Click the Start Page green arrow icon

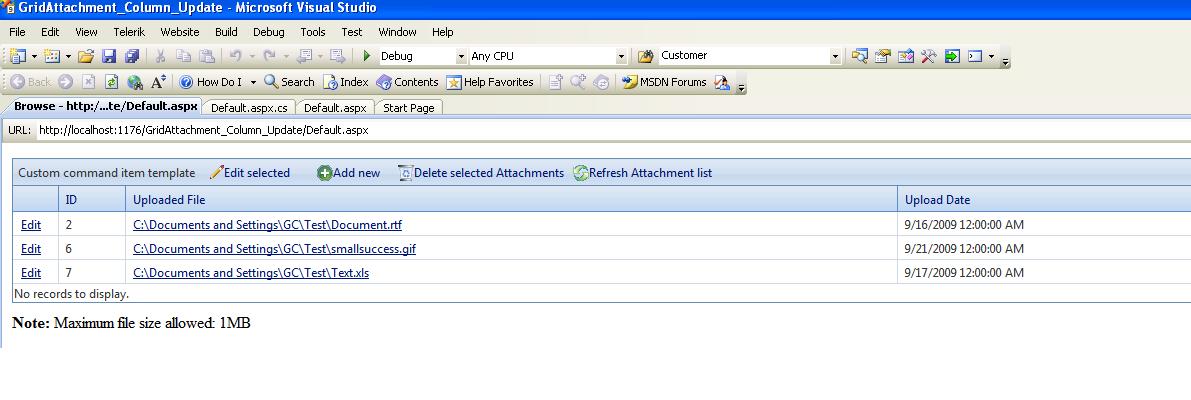coord(952,56)
